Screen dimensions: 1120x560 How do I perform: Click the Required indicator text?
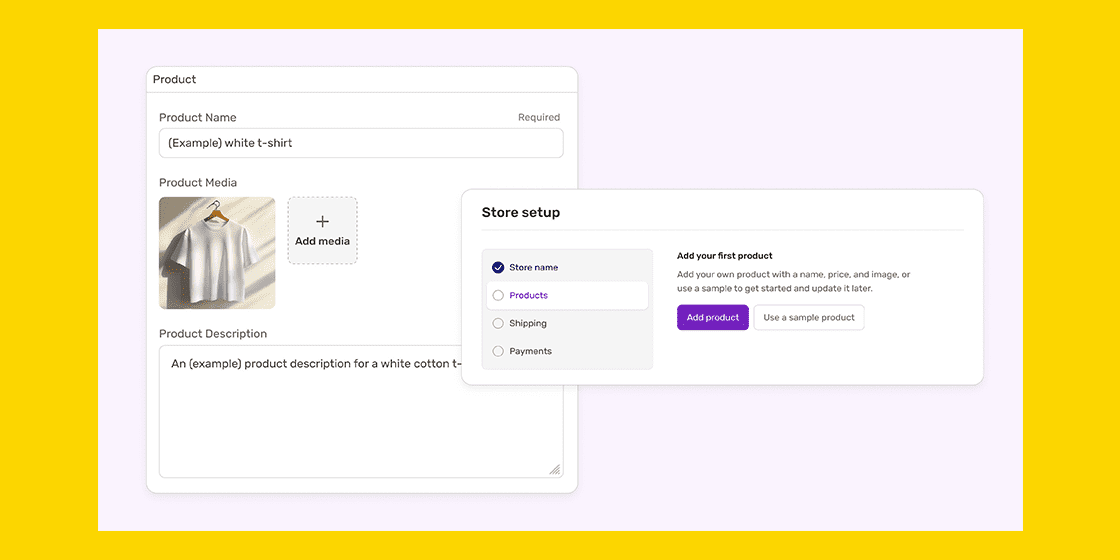[x=539, y=117]
